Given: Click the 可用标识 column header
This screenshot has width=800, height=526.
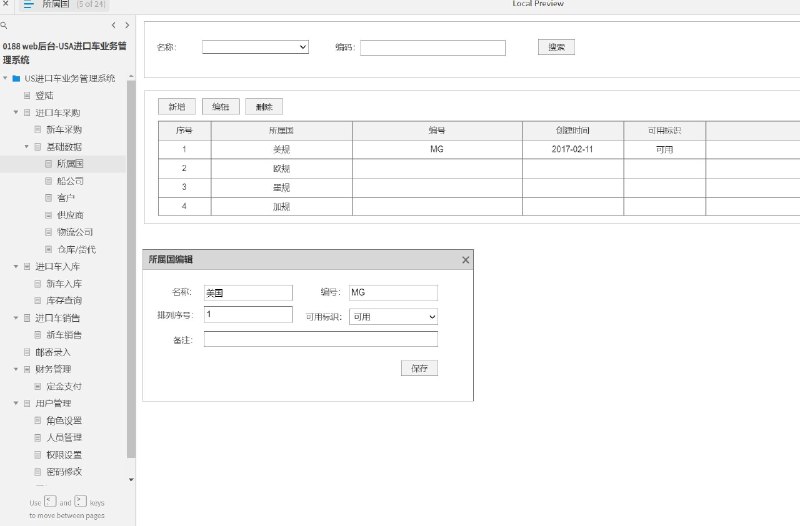Looking at the screenshot, I should click(664, 131).
